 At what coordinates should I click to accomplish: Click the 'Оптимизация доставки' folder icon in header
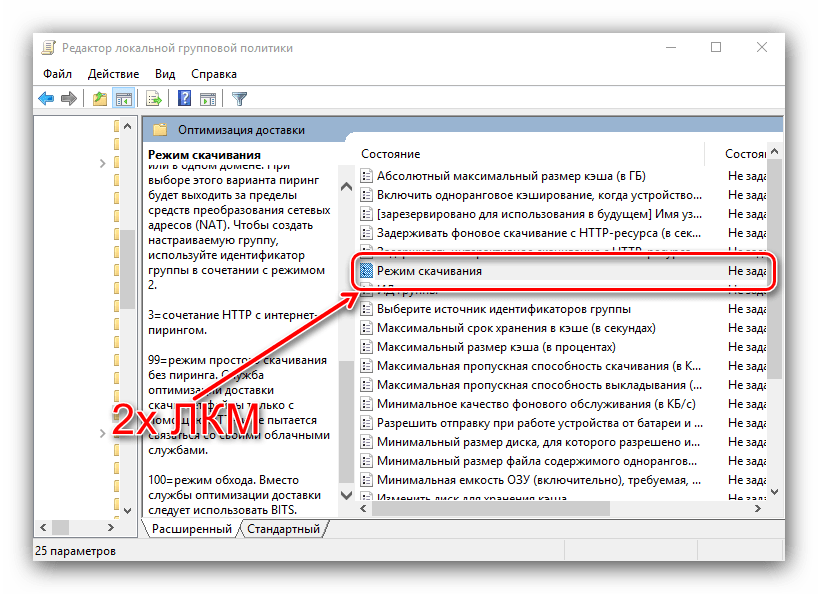pos(160,129)
